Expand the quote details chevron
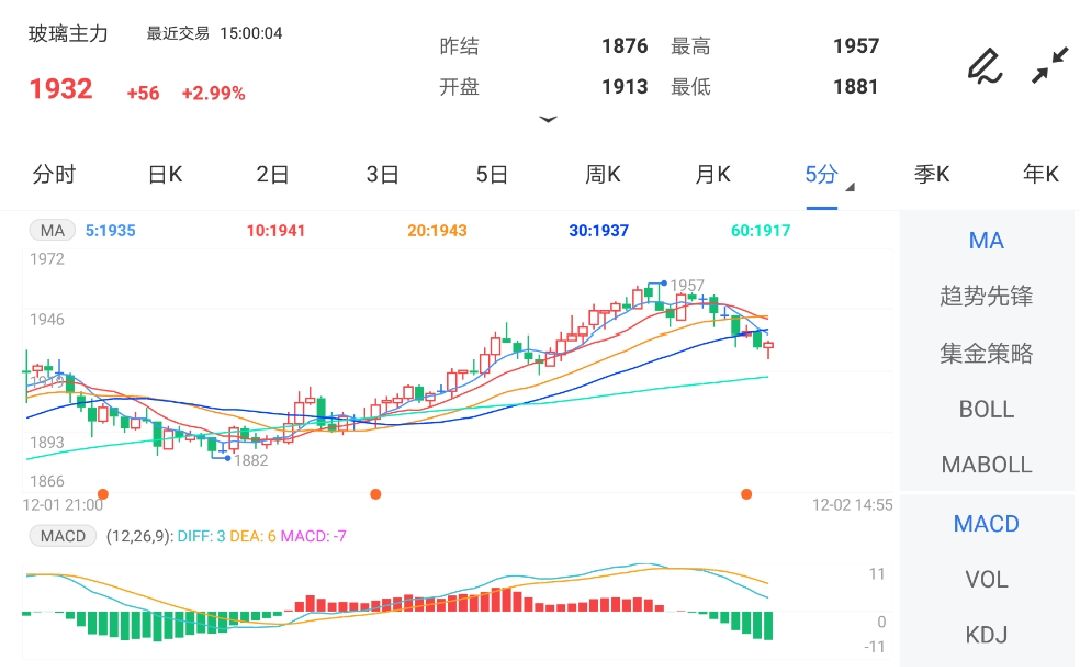The image size is (1080, 667). point(547,119)
